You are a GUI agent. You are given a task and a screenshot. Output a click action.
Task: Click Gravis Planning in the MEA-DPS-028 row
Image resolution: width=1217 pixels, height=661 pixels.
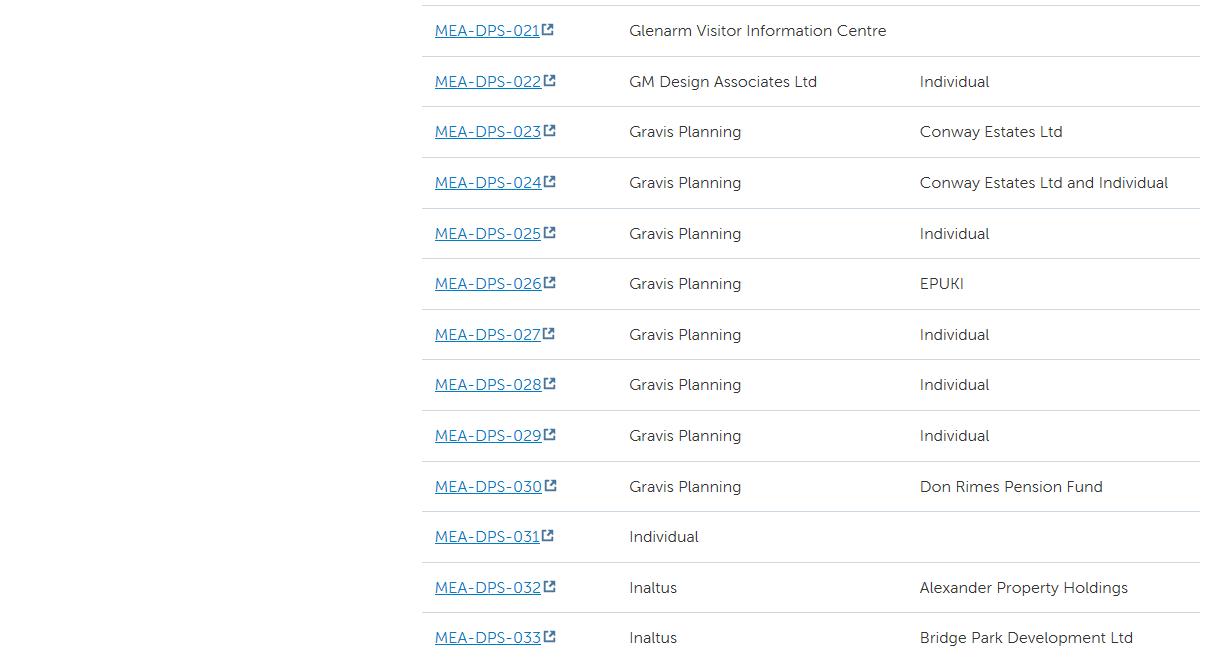[685, 385]
